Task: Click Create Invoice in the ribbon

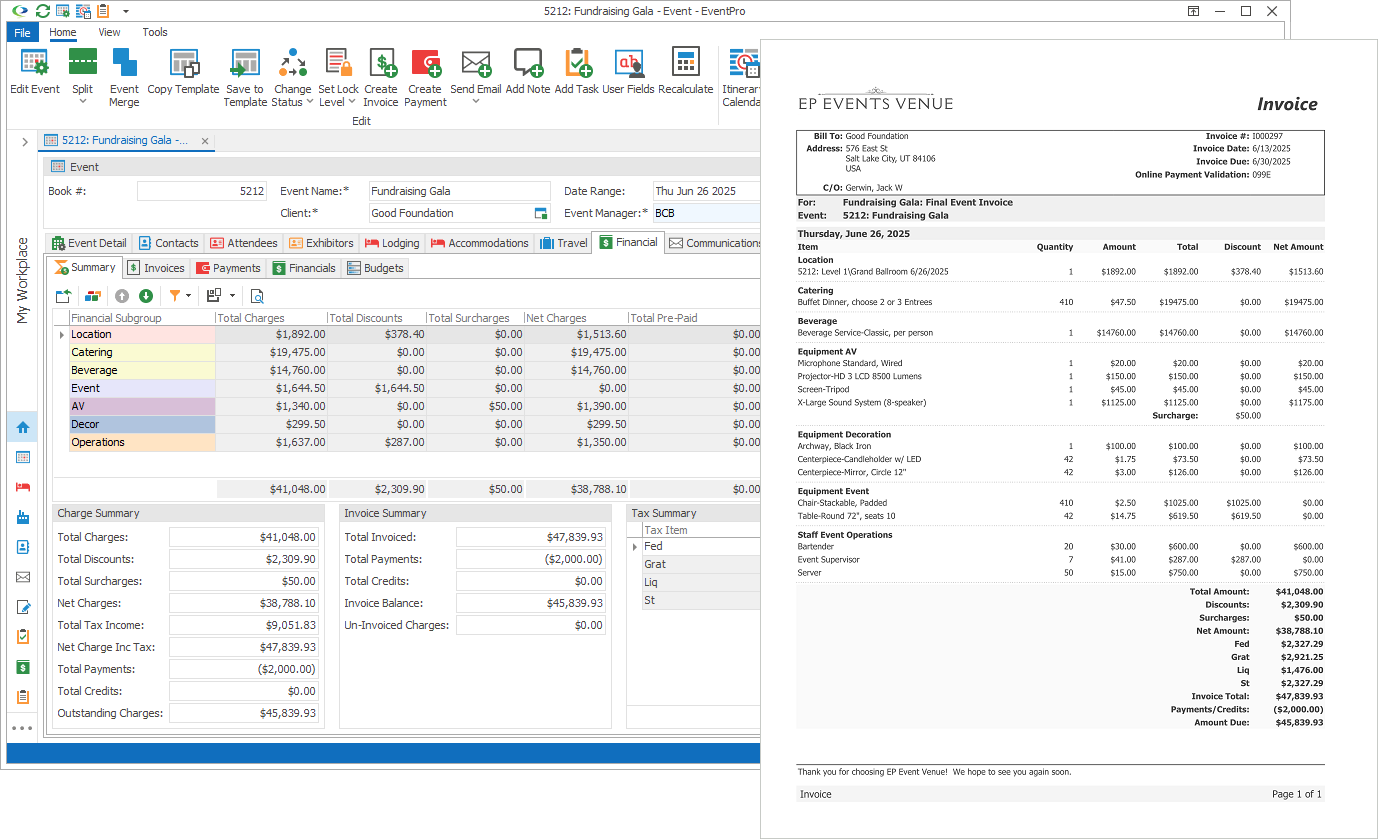Action: click(x=381, y=78)
